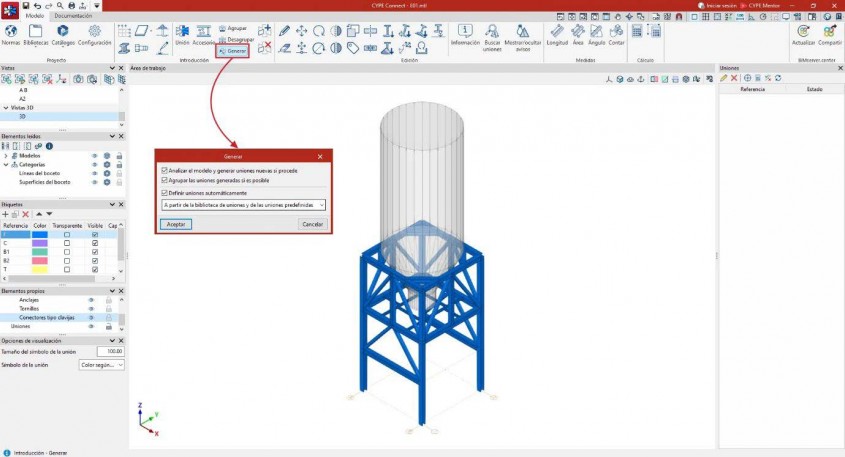The height and width of the screenshot is (457, 845).
Task: Close the Generar dialog
Action: (320, 156)
